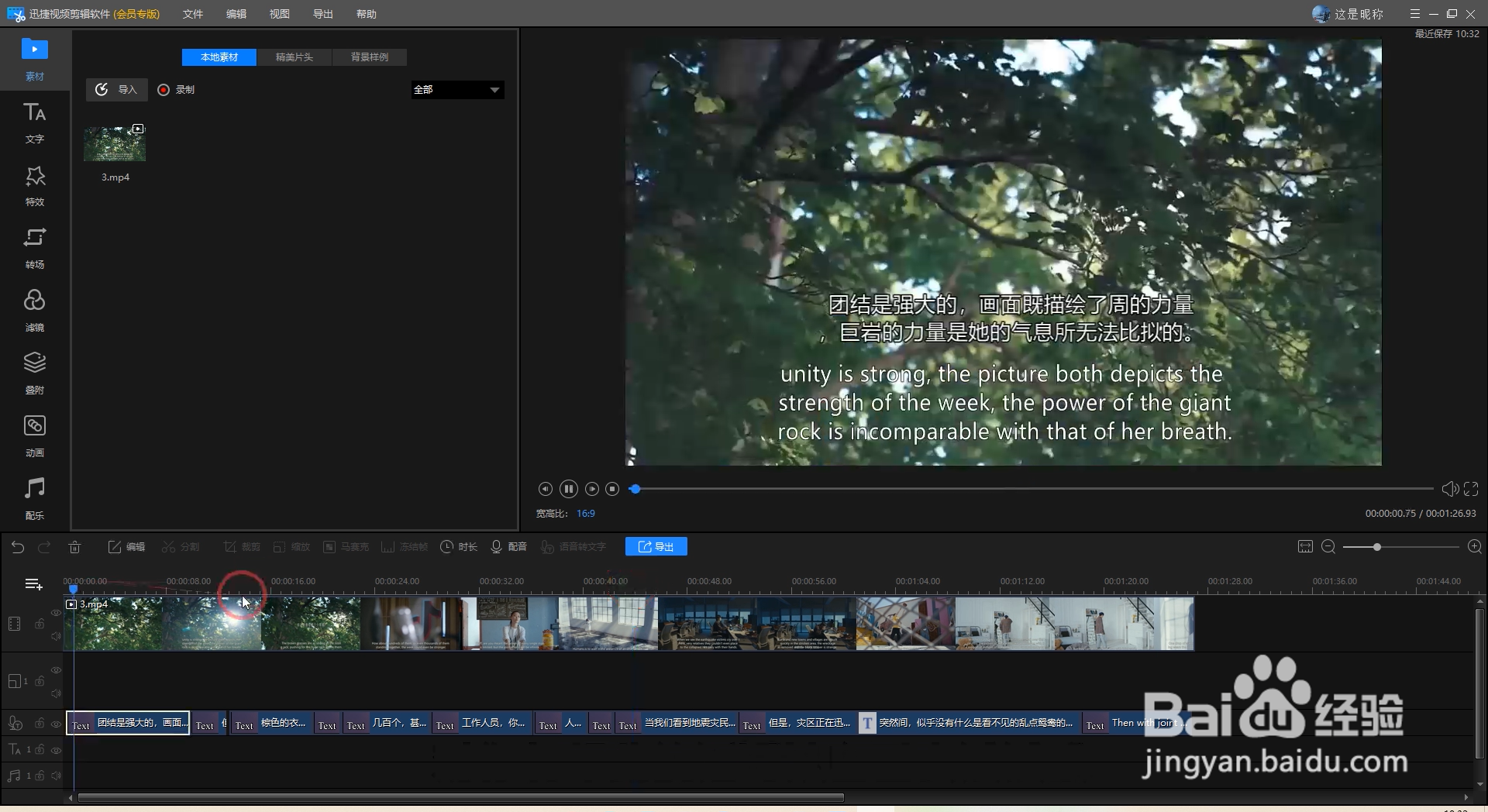This screenshot has width=1488, height=812.
Task: Click the 缩放 zoom tool
Action: pyautogui.click(x=291, y=547)
